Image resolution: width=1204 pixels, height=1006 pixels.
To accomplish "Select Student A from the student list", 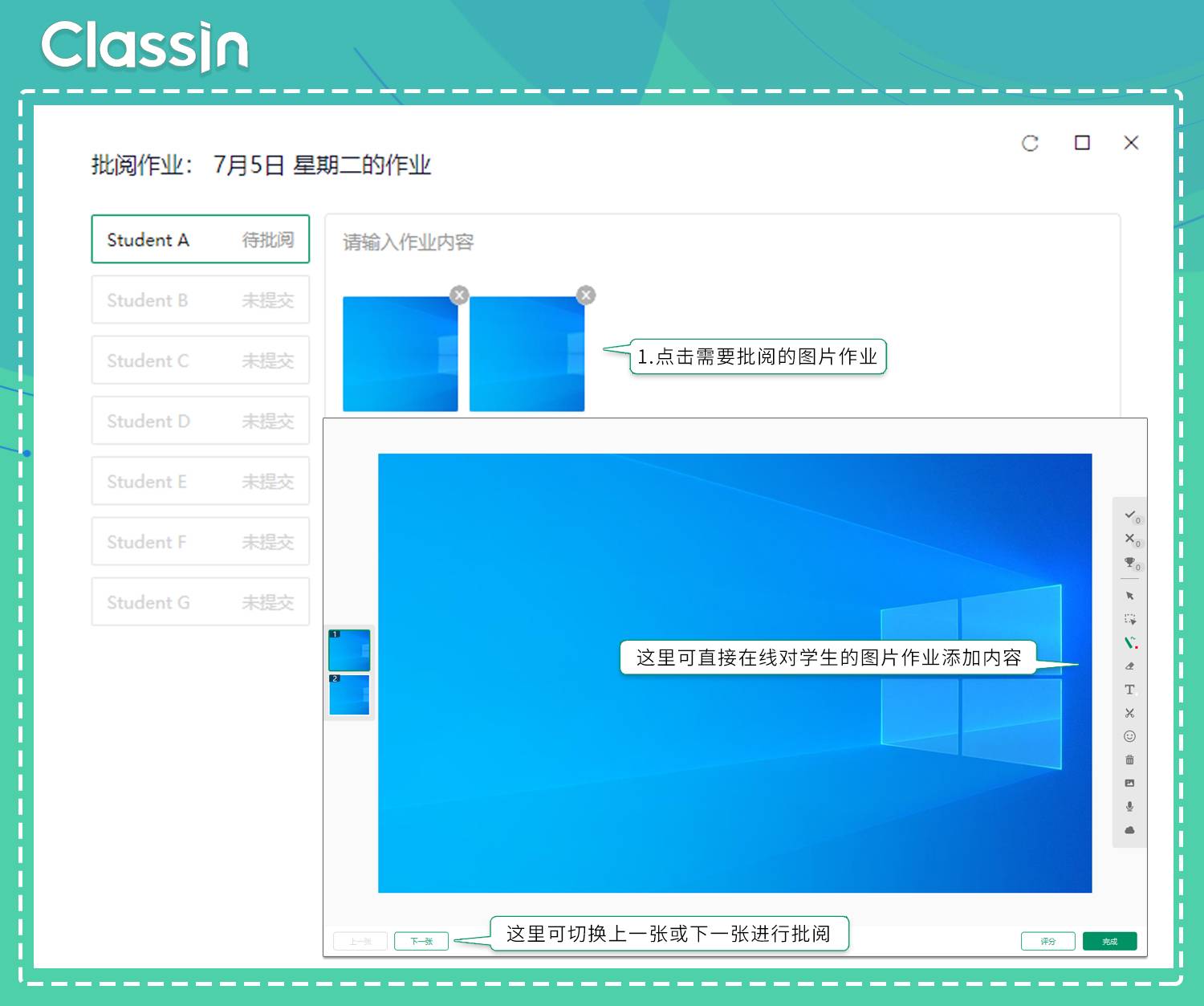I will tap(200, 239).
